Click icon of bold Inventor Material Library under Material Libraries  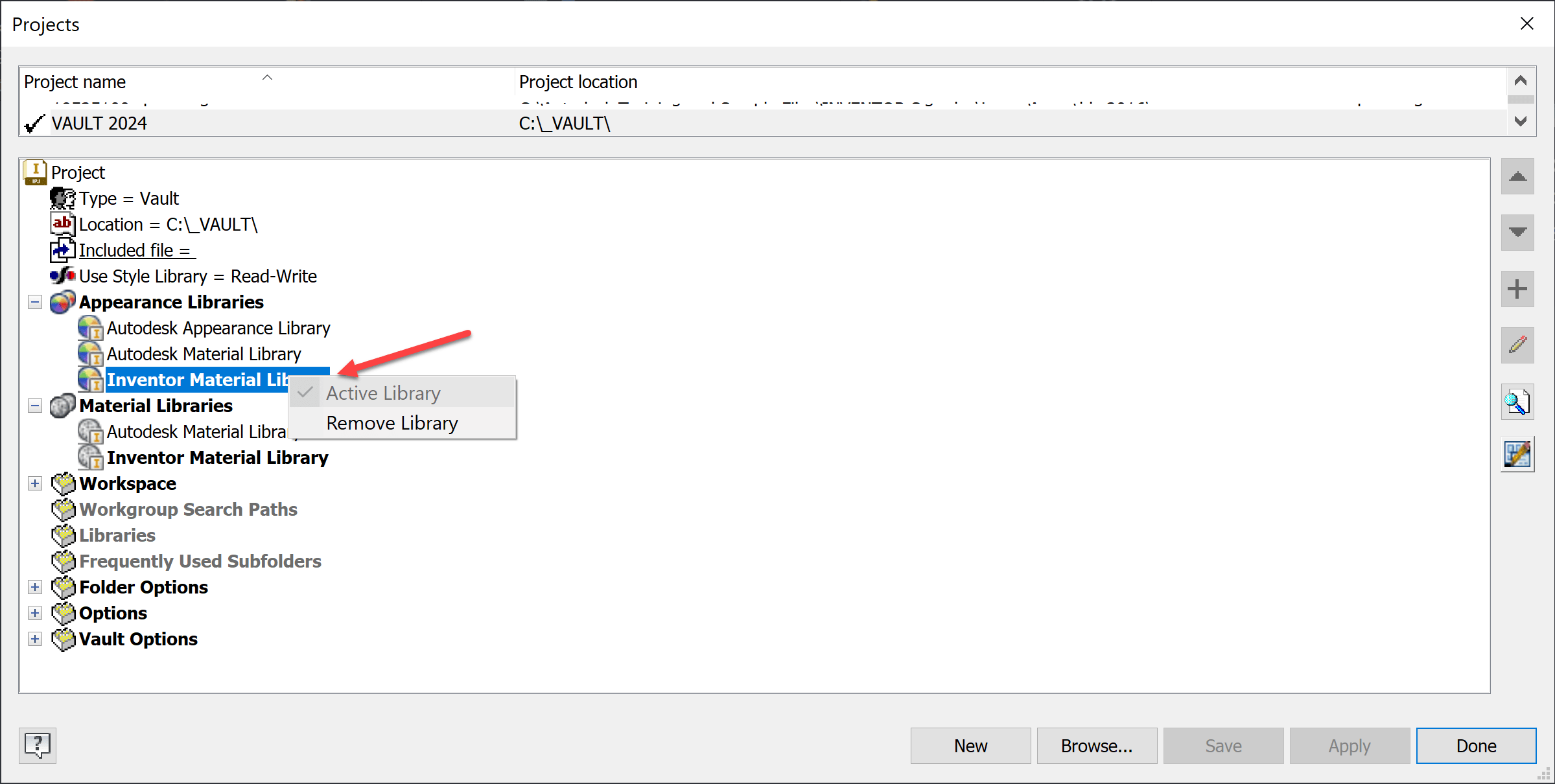pyautogui.click(x=91, y=457)
